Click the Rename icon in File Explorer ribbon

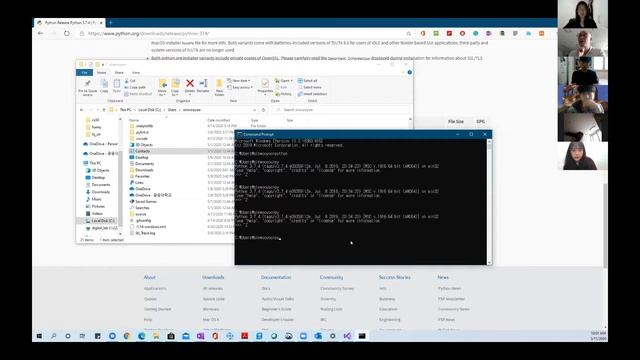[x=203, y=84]
